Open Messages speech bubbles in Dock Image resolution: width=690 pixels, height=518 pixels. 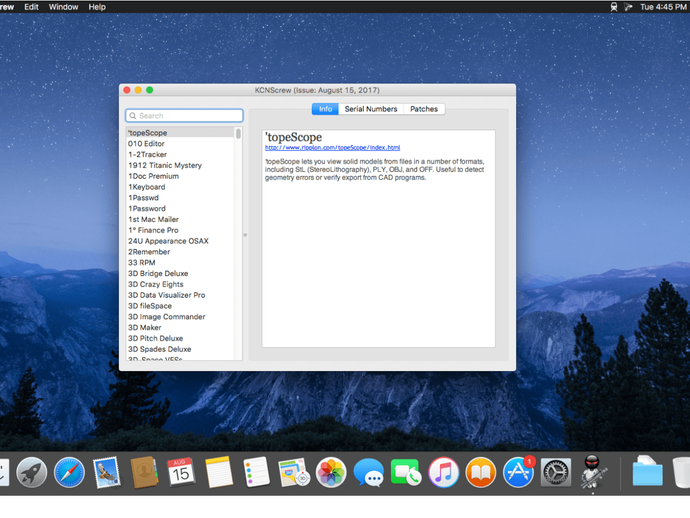(x=369, y=473)
